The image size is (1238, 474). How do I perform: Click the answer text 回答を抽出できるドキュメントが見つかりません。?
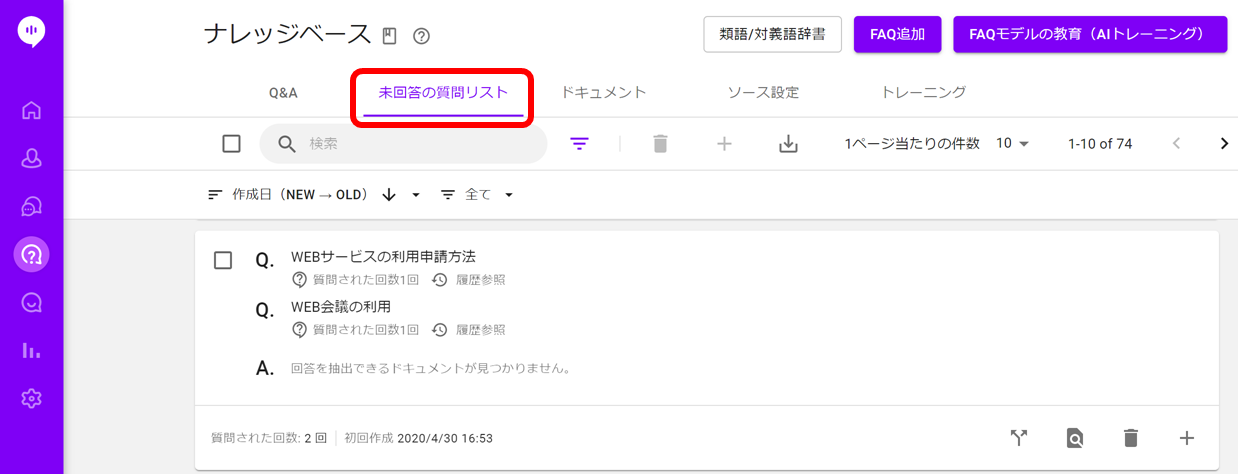click(430, 369)
